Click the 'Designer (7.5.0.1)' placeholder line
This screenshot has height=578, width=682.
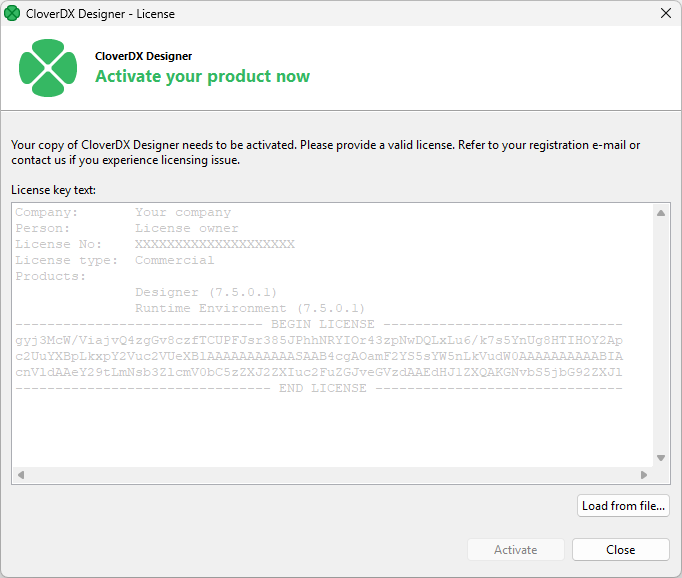pos(206,292)
